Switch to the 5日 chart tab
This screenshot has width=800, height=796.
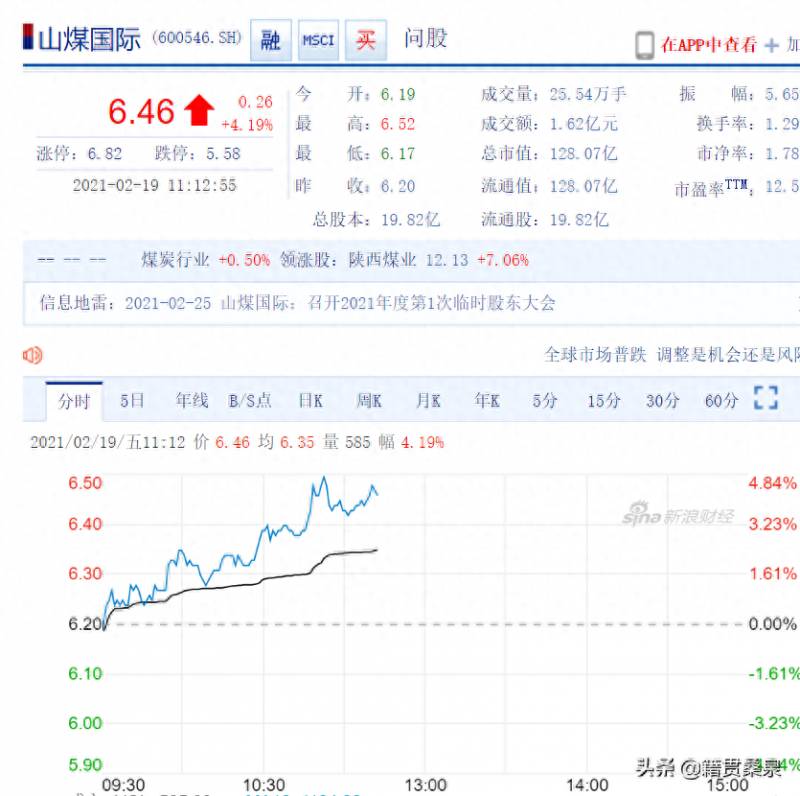coord(132,401)
